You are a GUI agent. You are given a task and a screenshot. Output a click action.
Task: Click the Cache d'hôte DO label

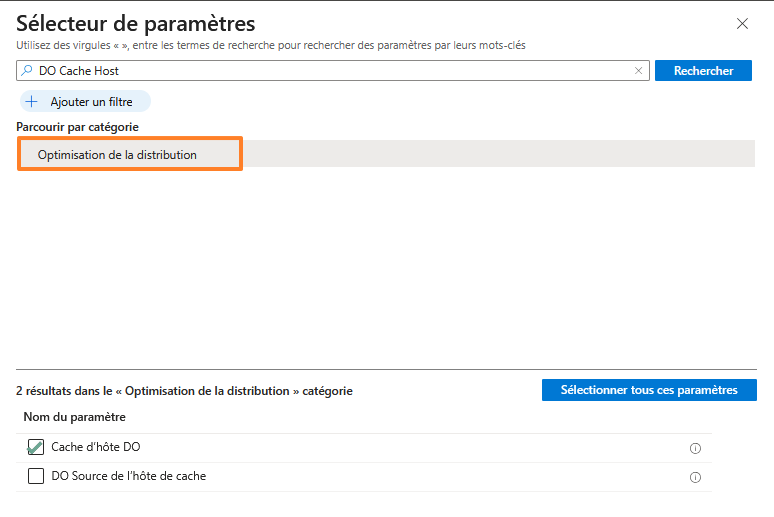point(96,447)
